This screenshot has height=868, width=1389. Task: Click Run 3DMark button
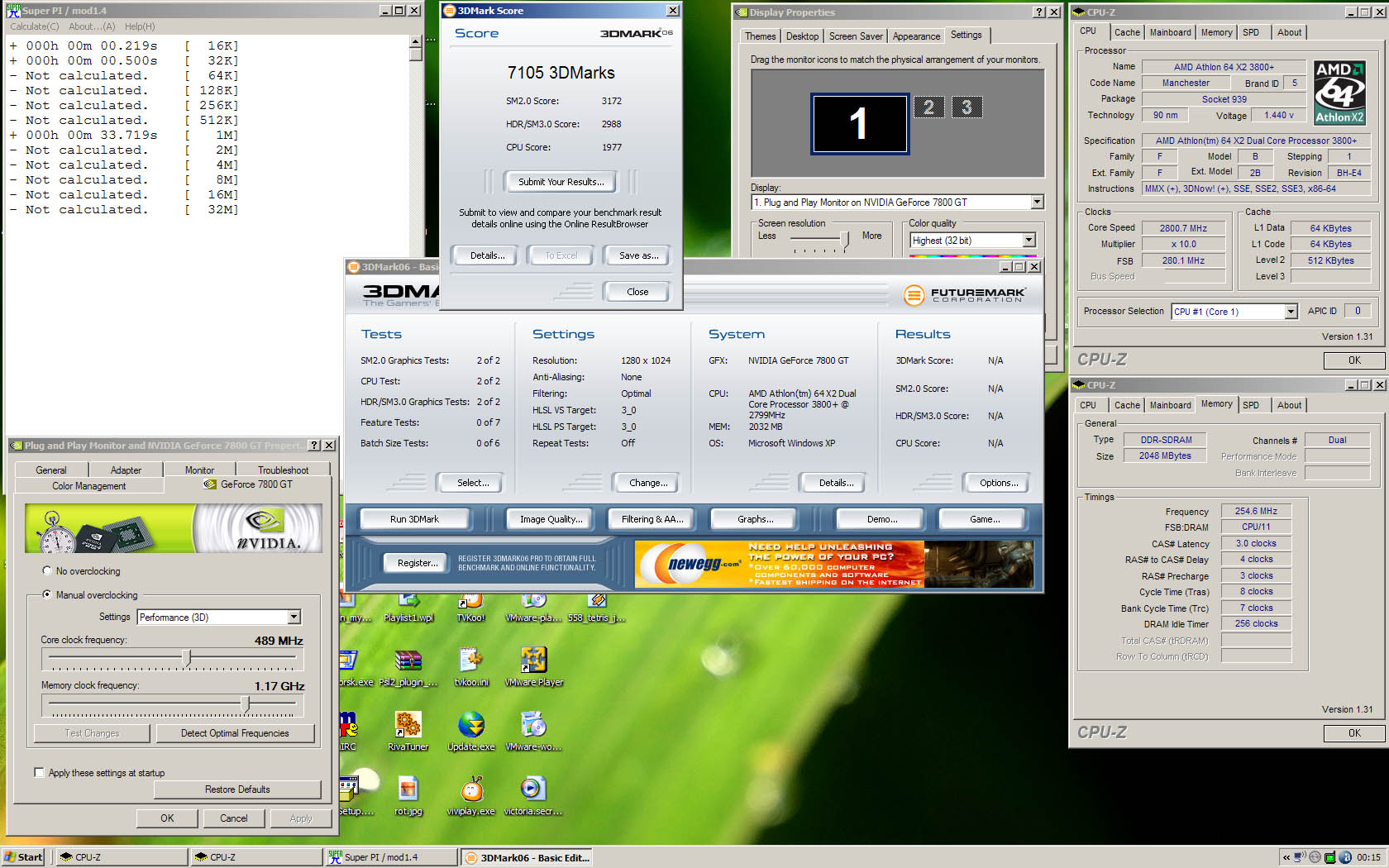(x=414, y=519)
